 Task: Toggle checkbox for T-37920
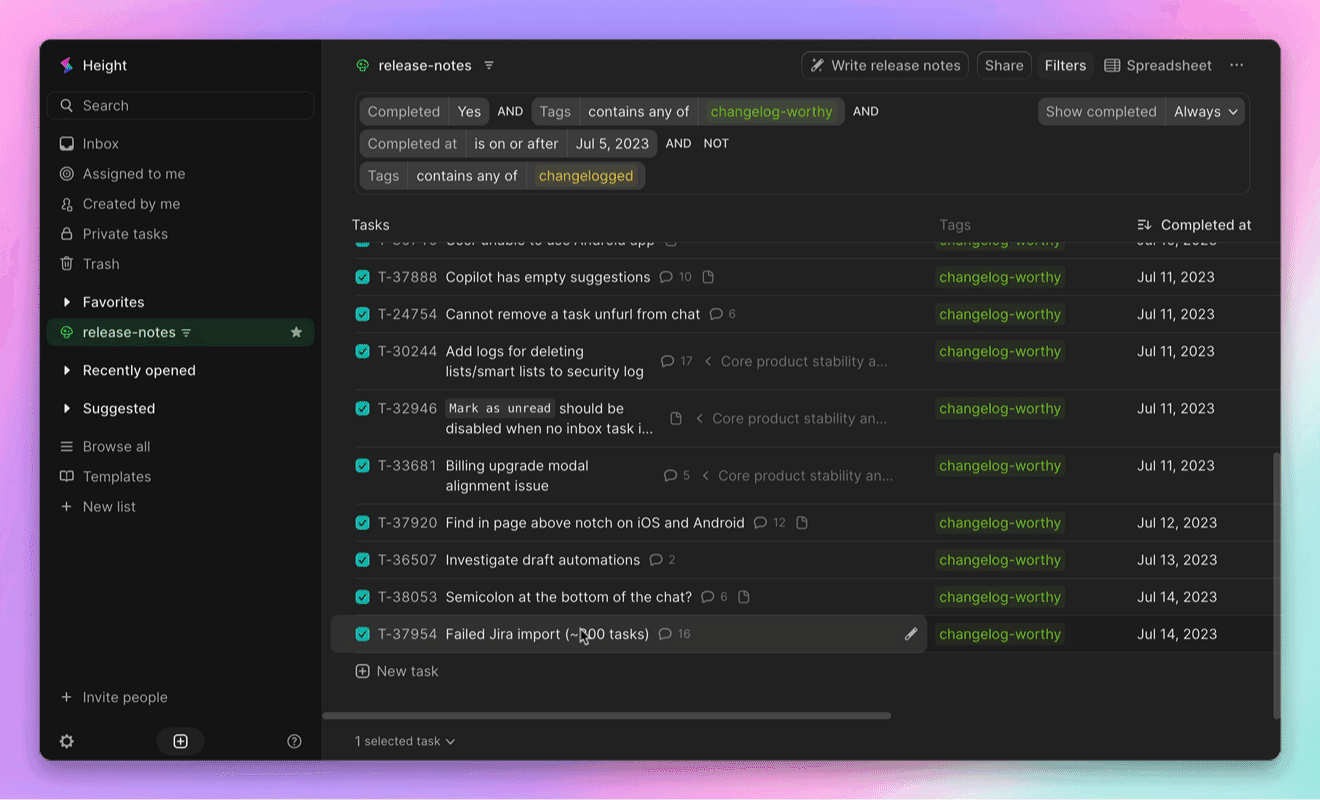(x=362, y=523)
